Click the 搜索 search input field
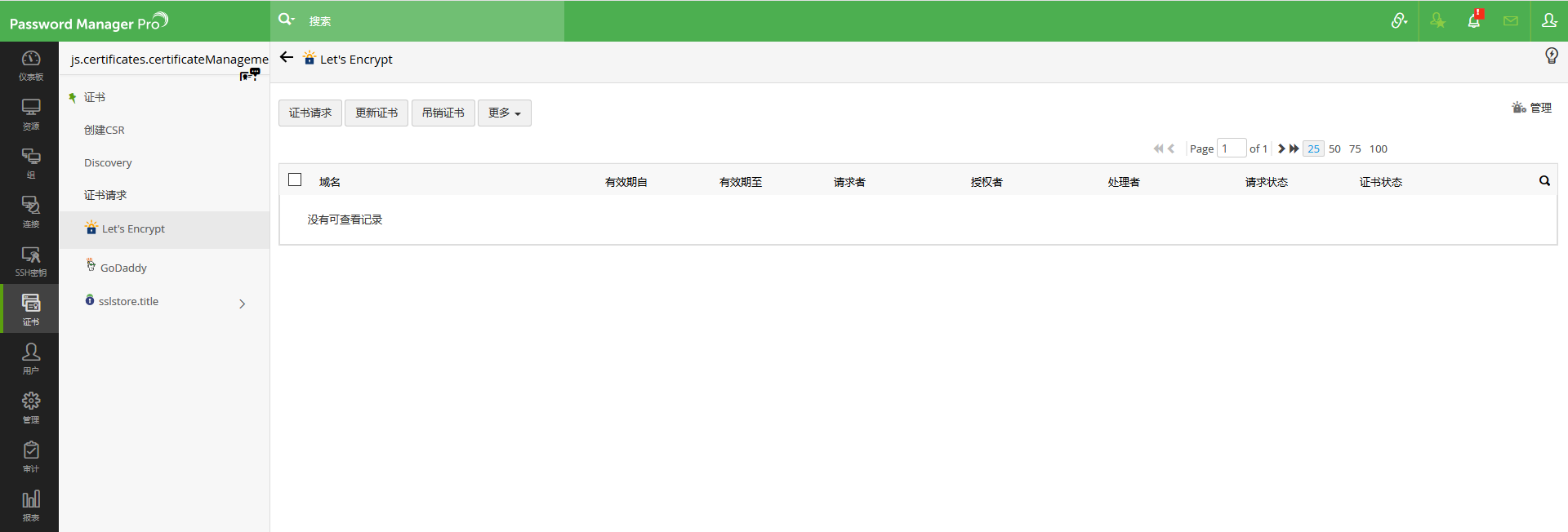This screenshot has height=532, width=1568. (433, 21)
